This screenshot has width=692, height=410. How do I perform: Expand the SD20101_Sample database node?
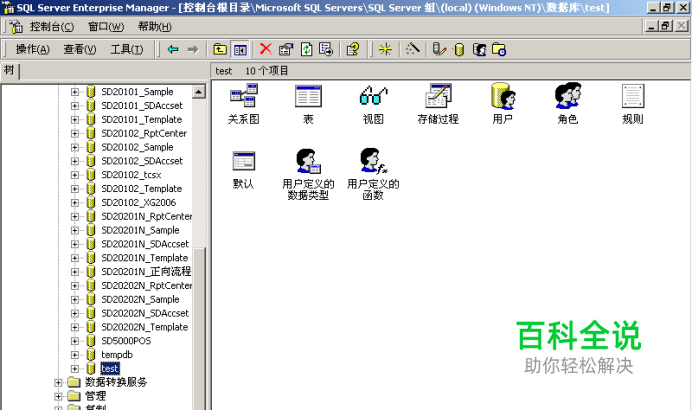75,92
